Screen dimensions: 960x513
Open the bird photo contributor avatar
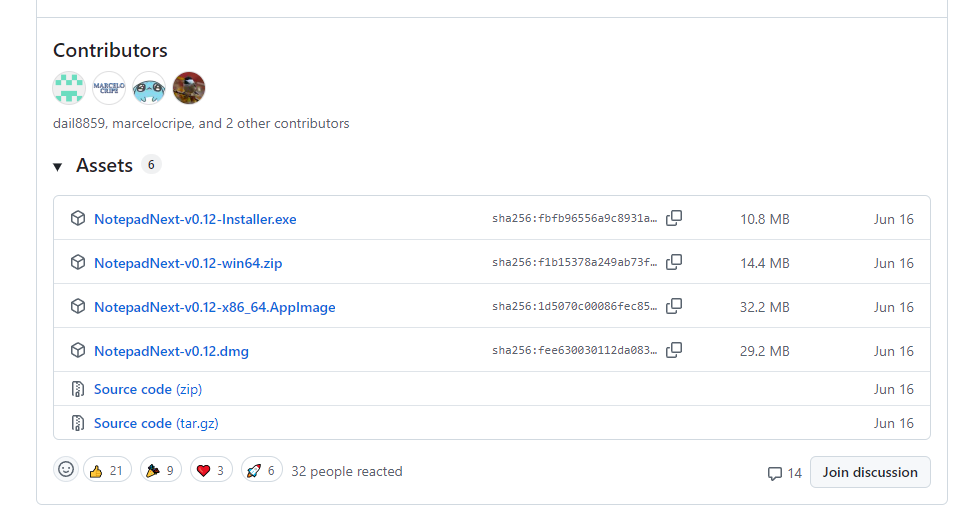pyautogui.click(x=189, y=88)
